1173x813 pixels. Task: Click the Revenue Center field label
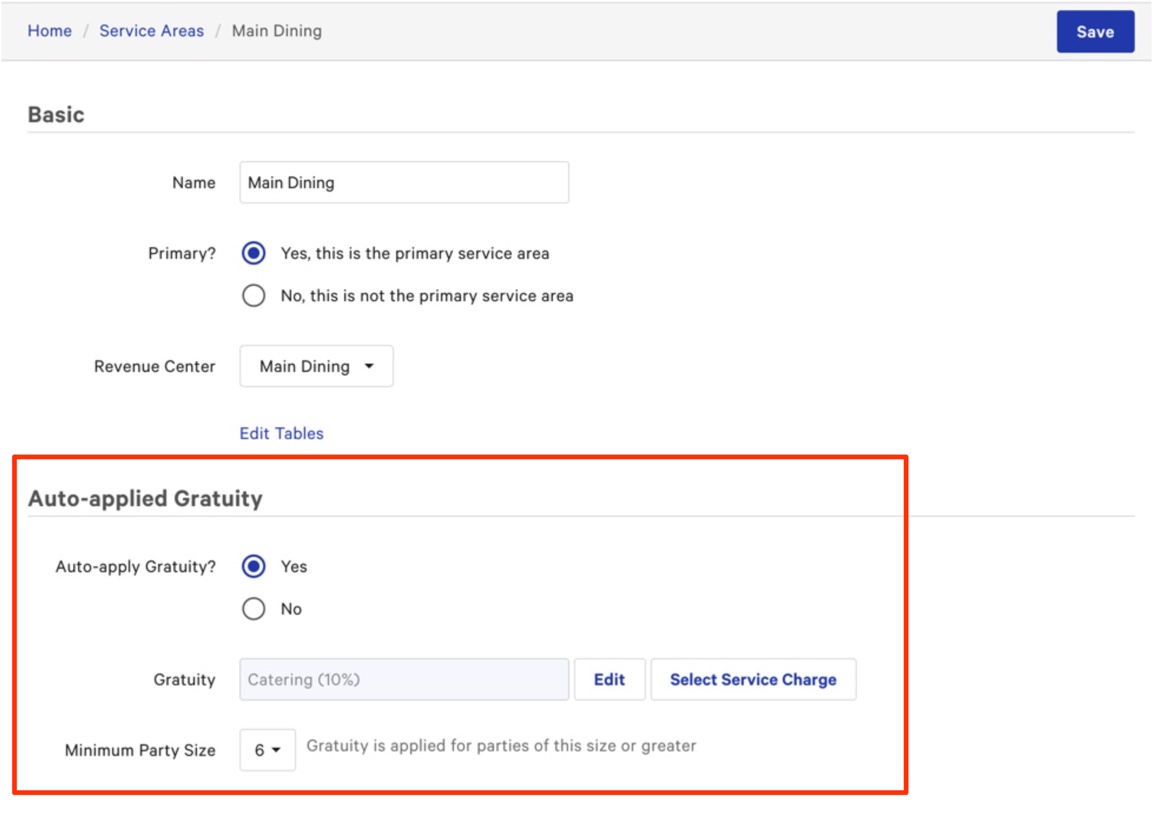[154, 367]
